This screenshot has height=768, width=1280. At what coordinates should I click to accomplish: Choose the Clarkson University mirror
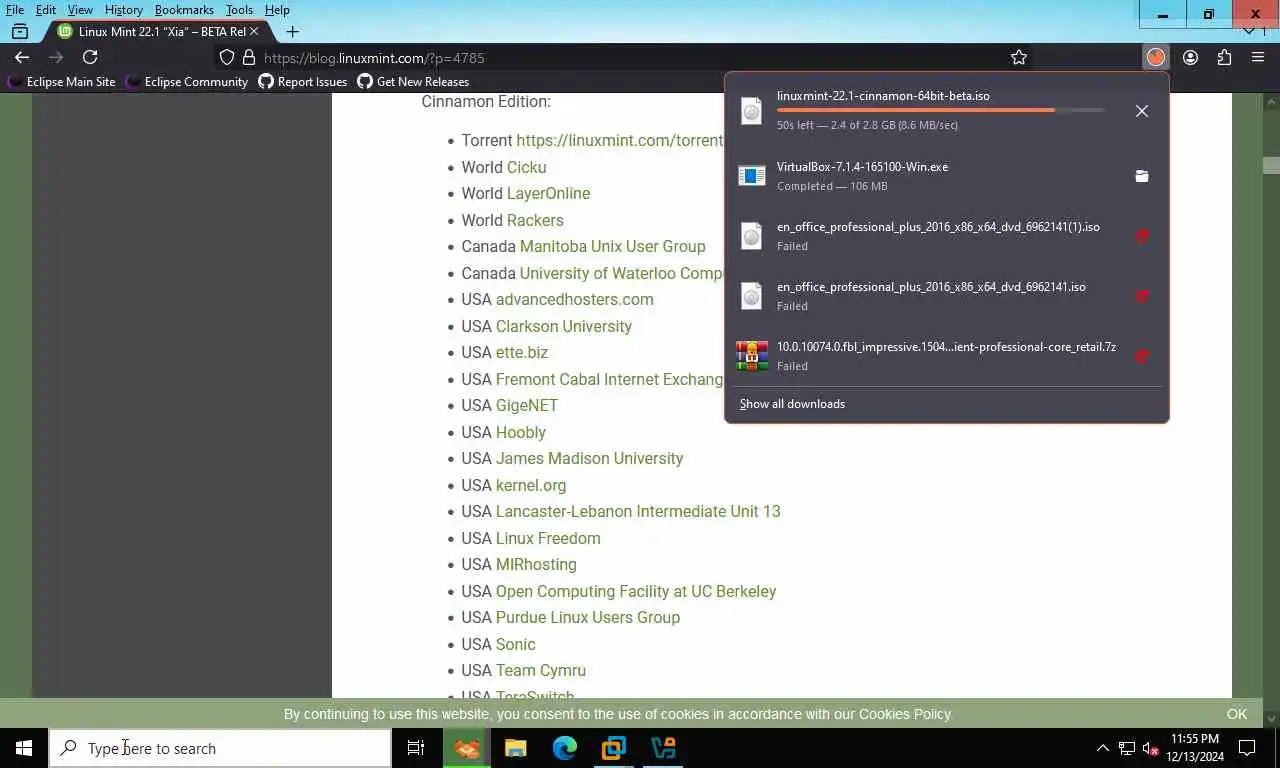pos(564,326)
